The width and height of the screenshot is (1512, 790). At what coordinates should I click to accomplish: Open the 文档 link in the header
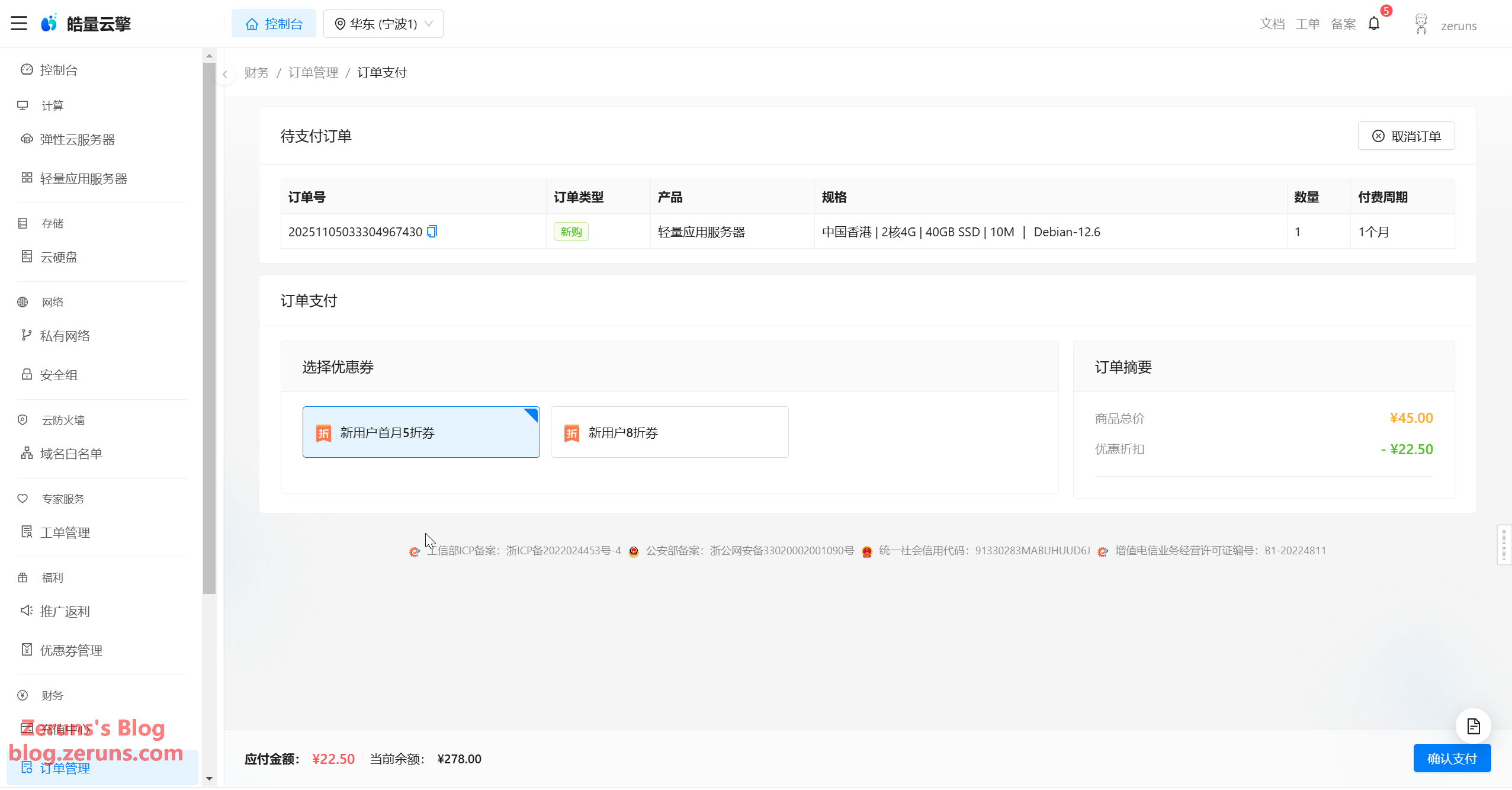pos(1272,24)
